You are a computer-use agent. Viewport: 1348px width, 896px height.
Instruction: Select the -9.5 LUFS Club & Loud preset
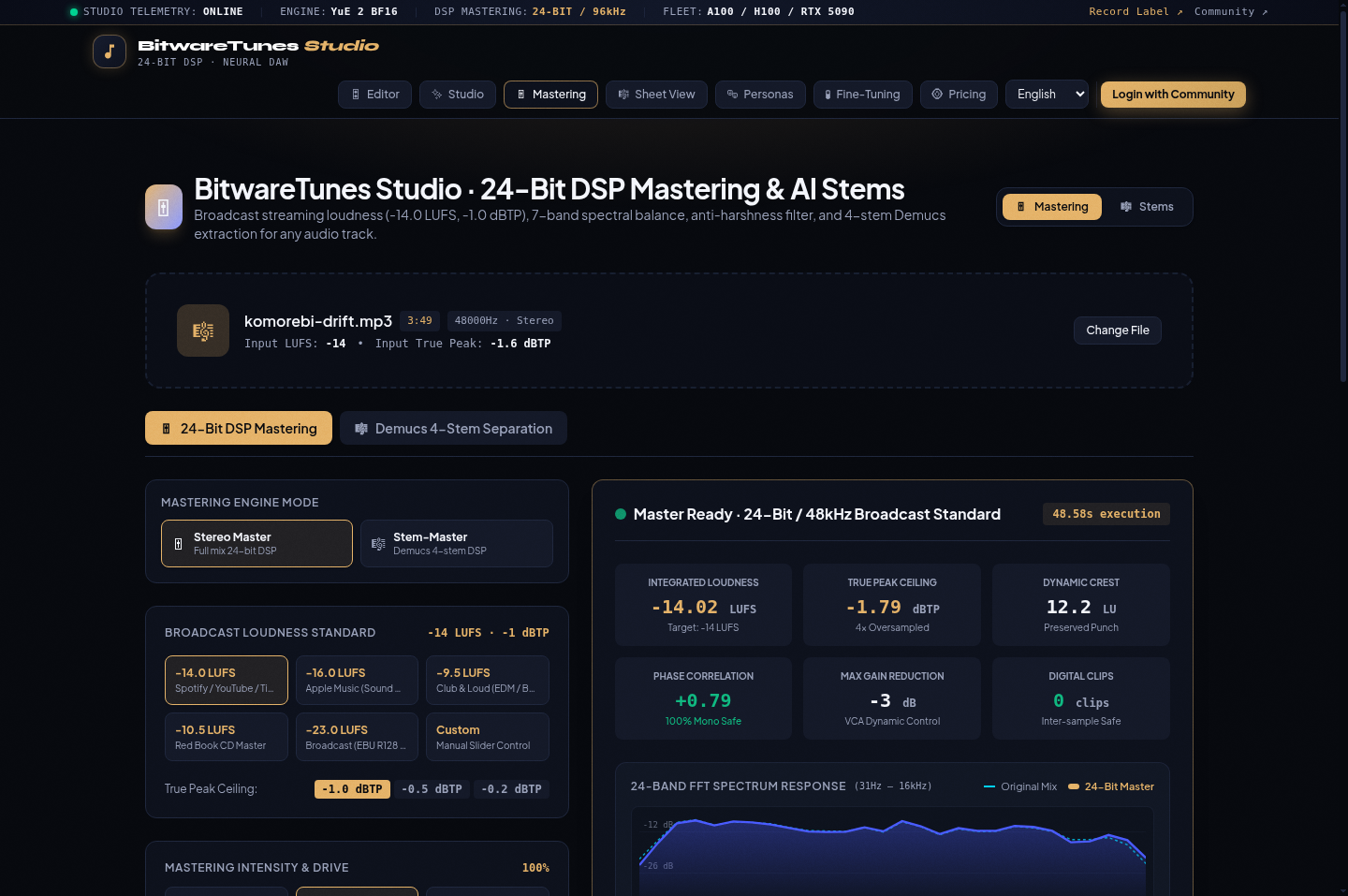pos(488,680)
